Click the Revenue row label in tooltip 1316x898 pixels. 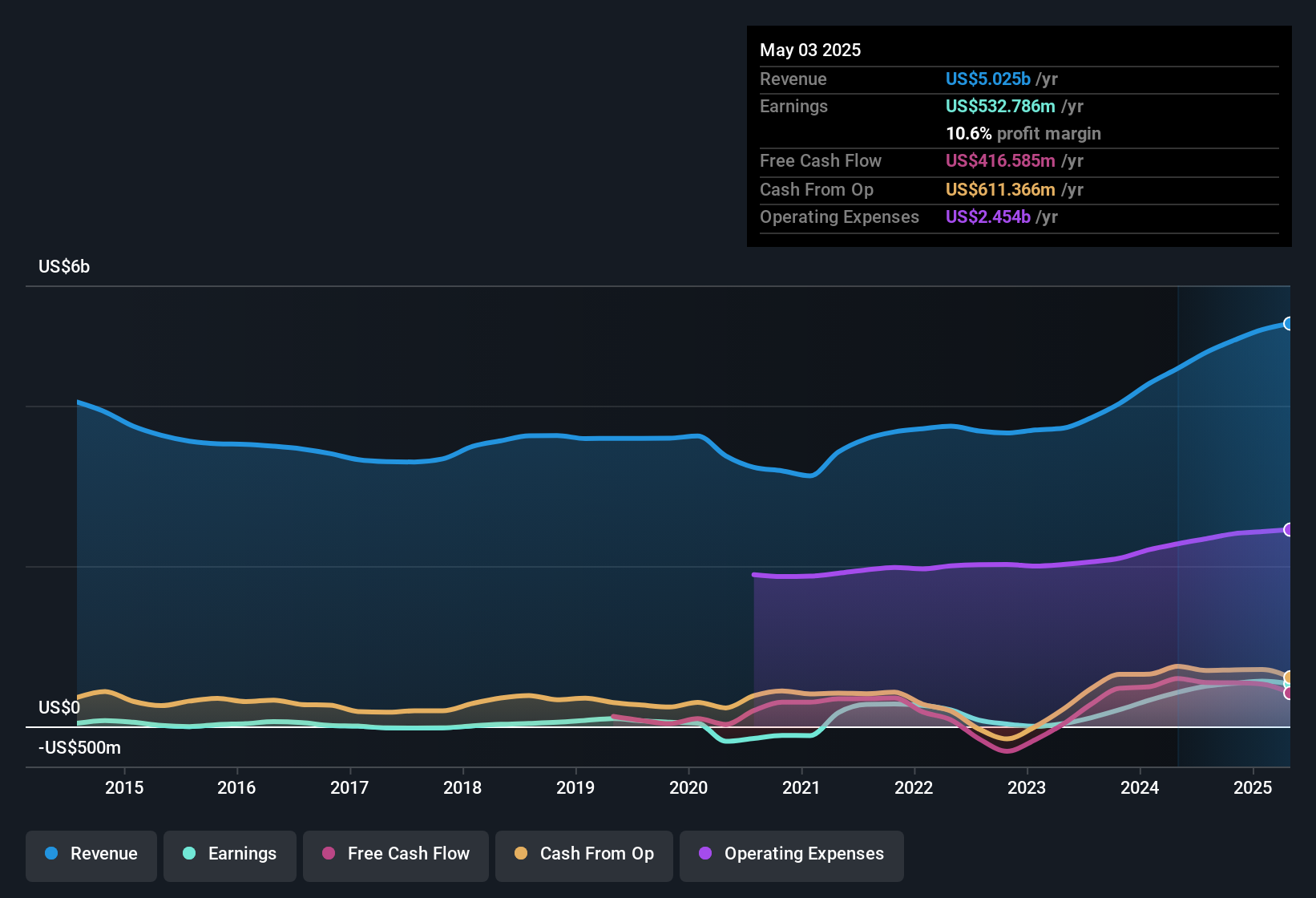pyautogui.click(x=793, y=79)
